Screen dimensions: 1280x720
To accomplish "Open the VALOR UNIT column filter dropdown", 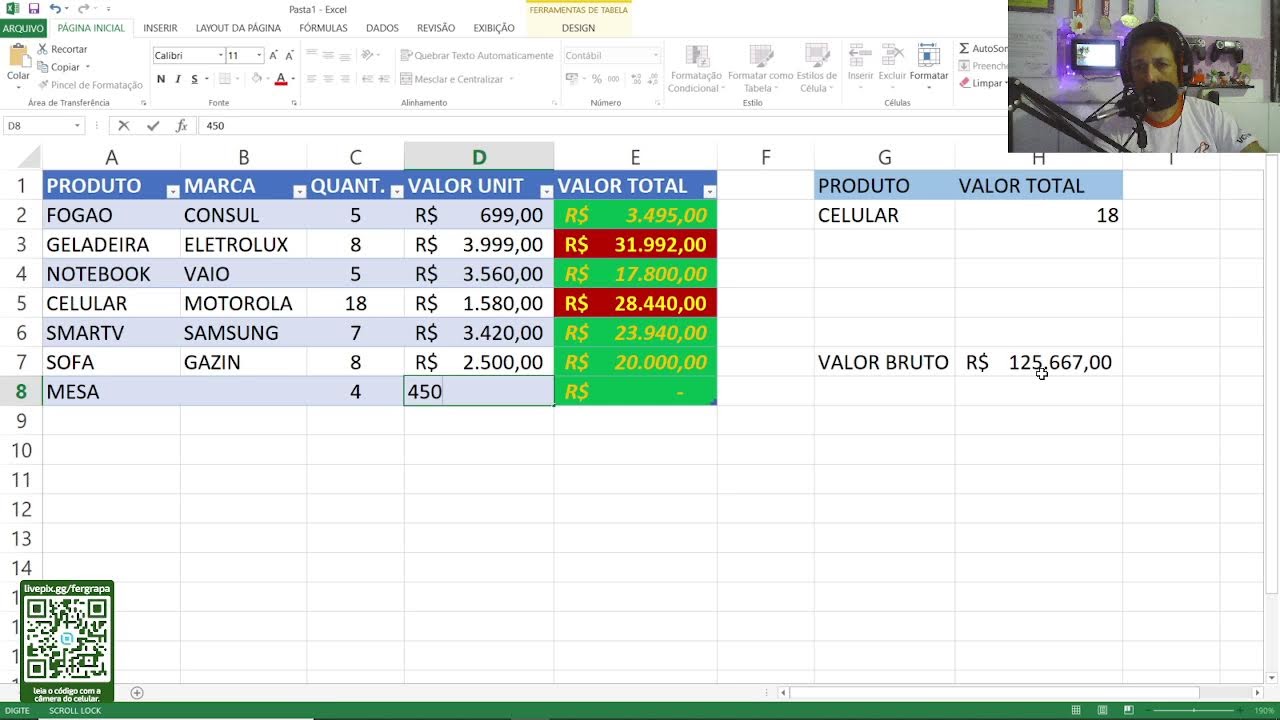I will point(546,191).
